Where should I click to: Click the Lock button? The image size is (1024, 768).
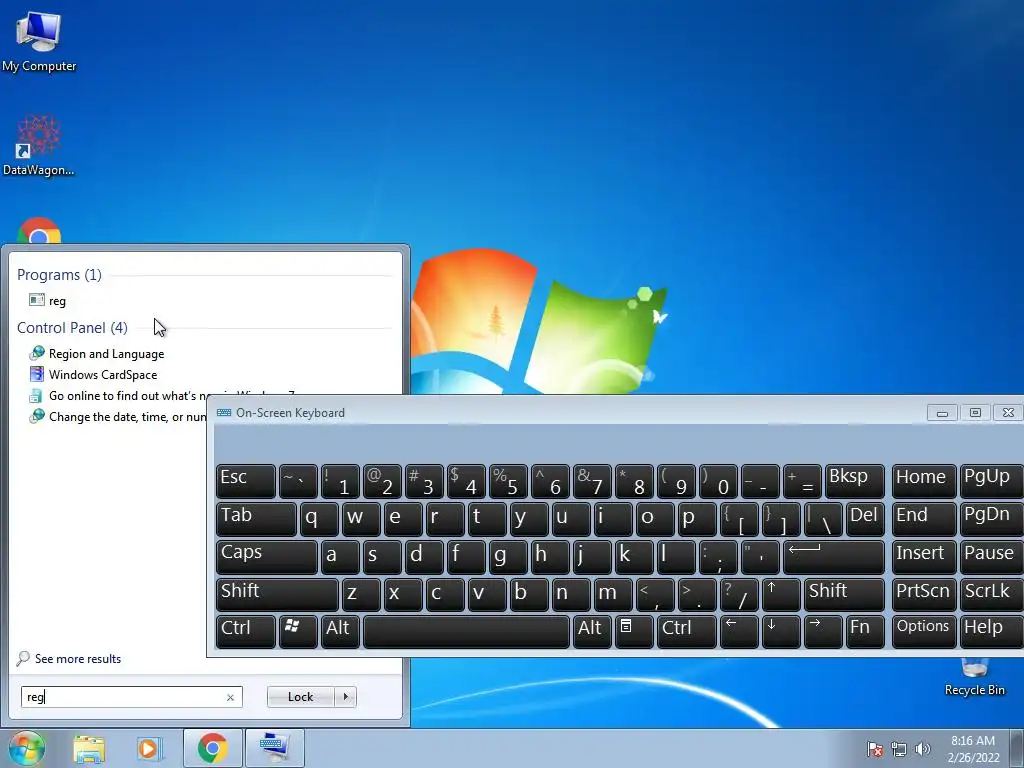(300, 697)
